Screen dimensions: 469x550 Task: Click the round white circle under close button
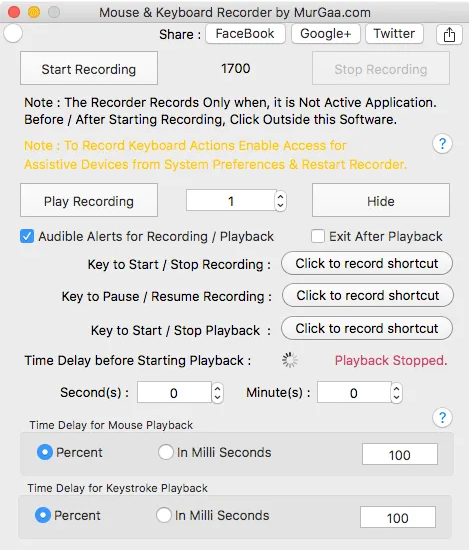[x=13, y=33]
